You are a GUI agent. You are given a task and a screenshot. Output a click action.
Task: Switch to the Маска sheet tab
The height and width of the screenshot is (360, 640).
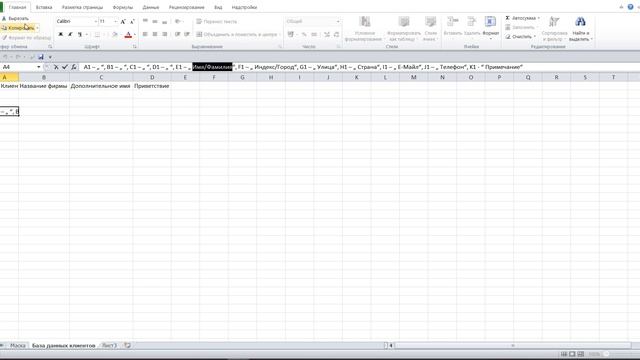coord(18,345)
